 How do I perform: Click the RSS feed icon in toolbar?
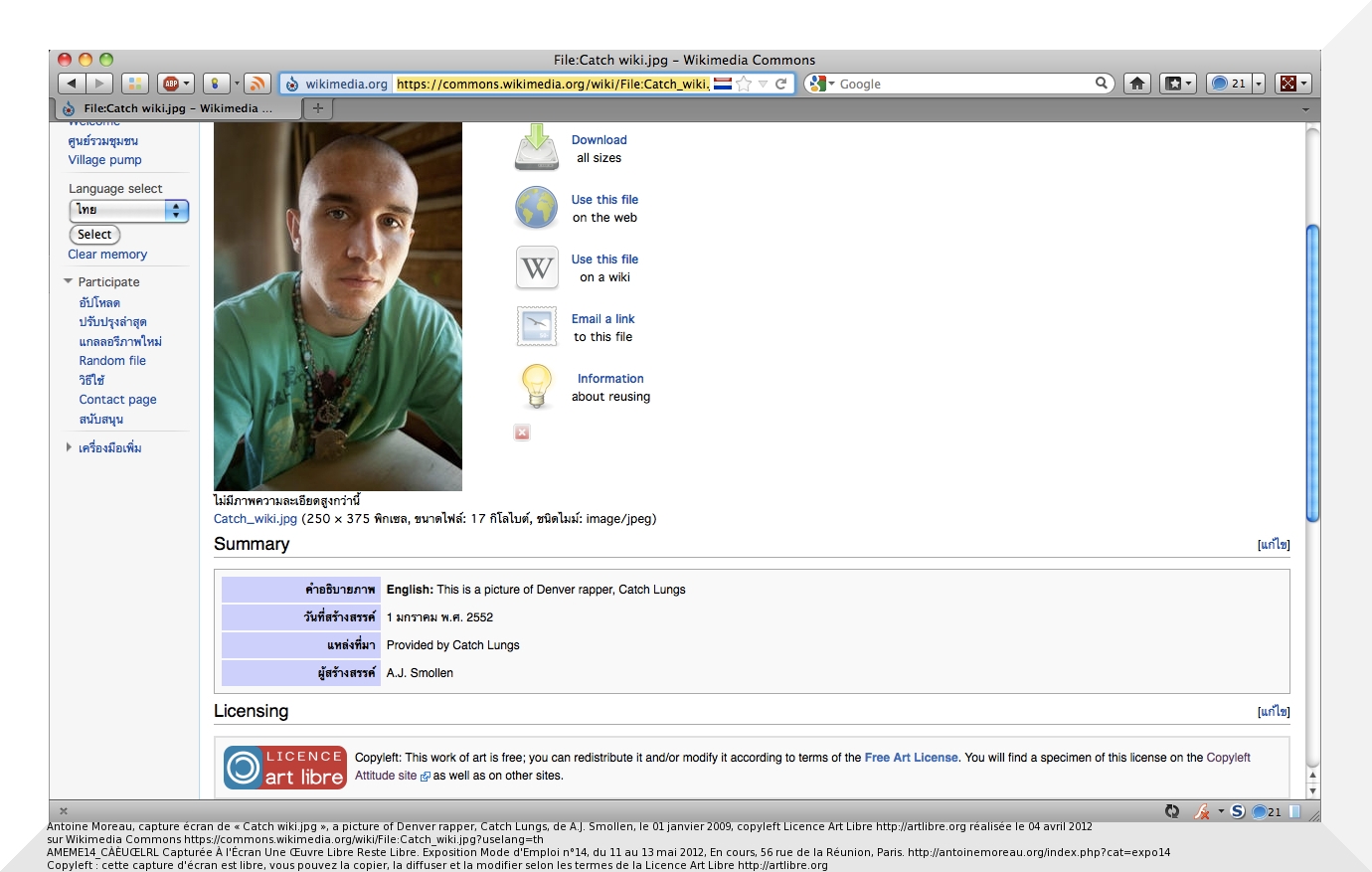click(257, 84)
